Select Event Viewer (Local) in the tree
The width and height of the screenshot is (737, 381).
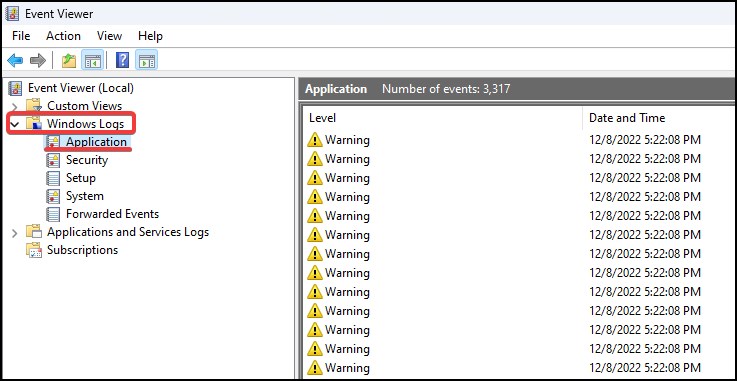pyautogui.click(x=81, y=88)
